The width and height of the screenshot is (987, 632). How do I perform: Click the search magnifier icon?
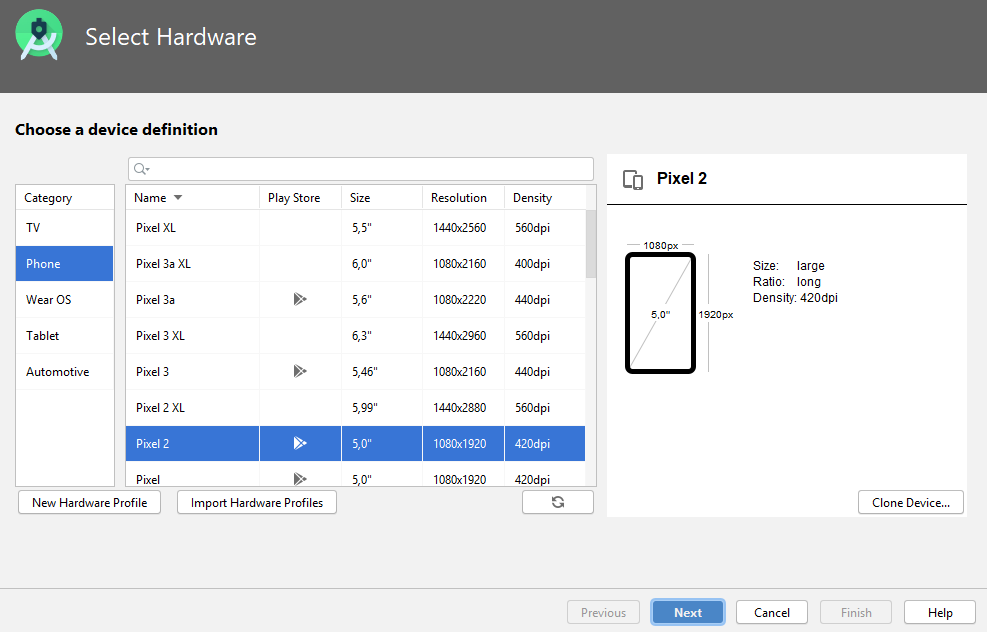[141, 169]
